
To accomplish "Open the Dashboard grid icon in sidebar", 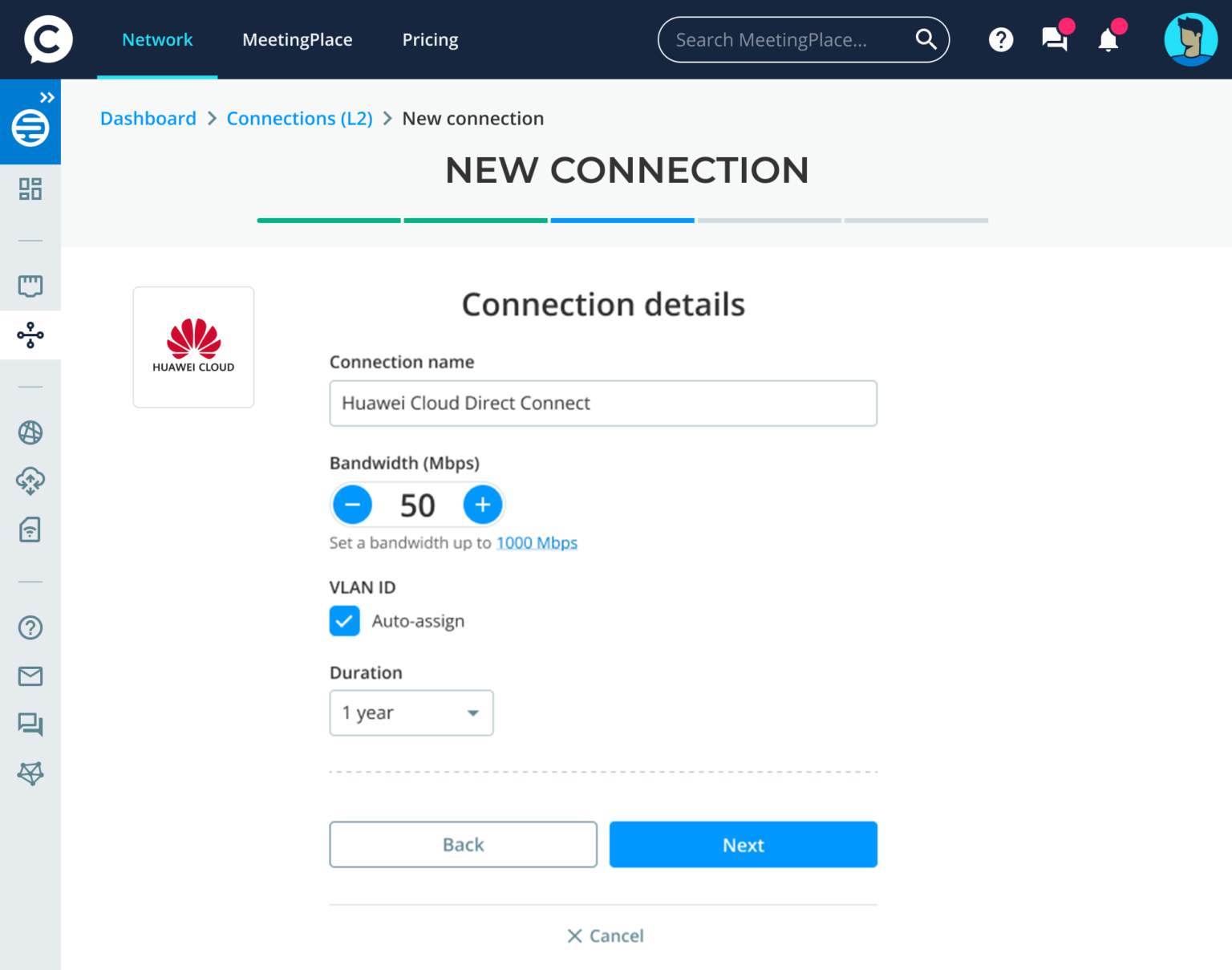I will pos(30,189).
